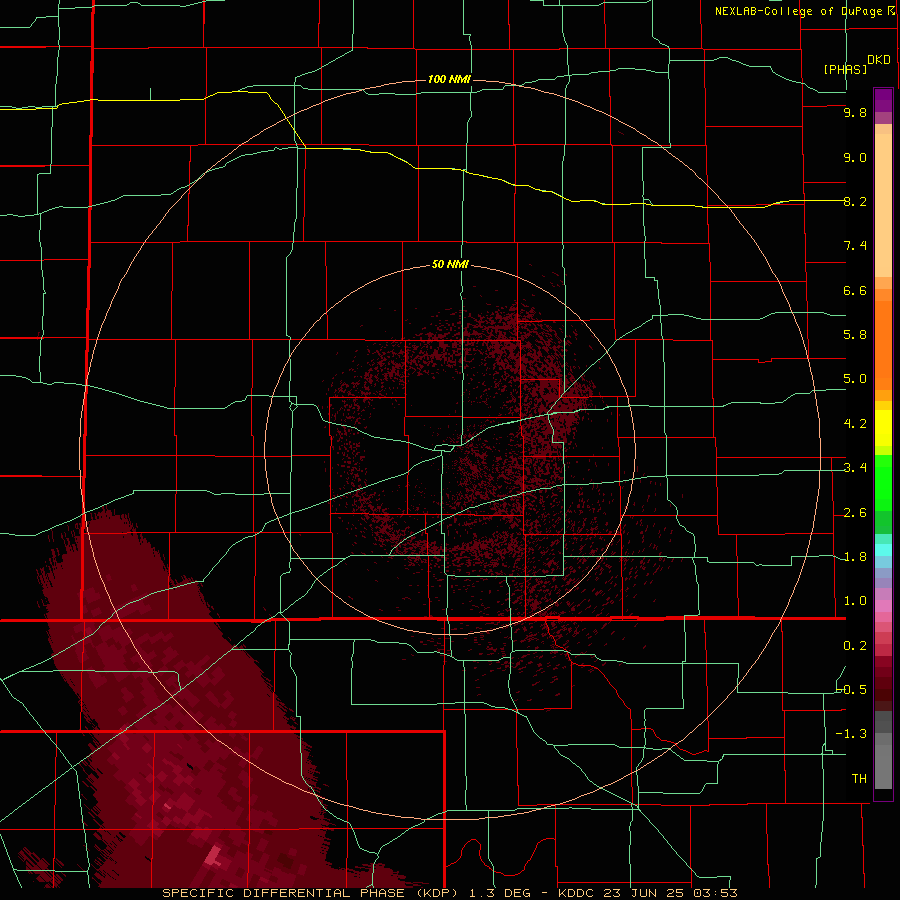The image size is (900, 900).
Task: Click the yellow segment of the color bar
Action: (x=883, y=428)
